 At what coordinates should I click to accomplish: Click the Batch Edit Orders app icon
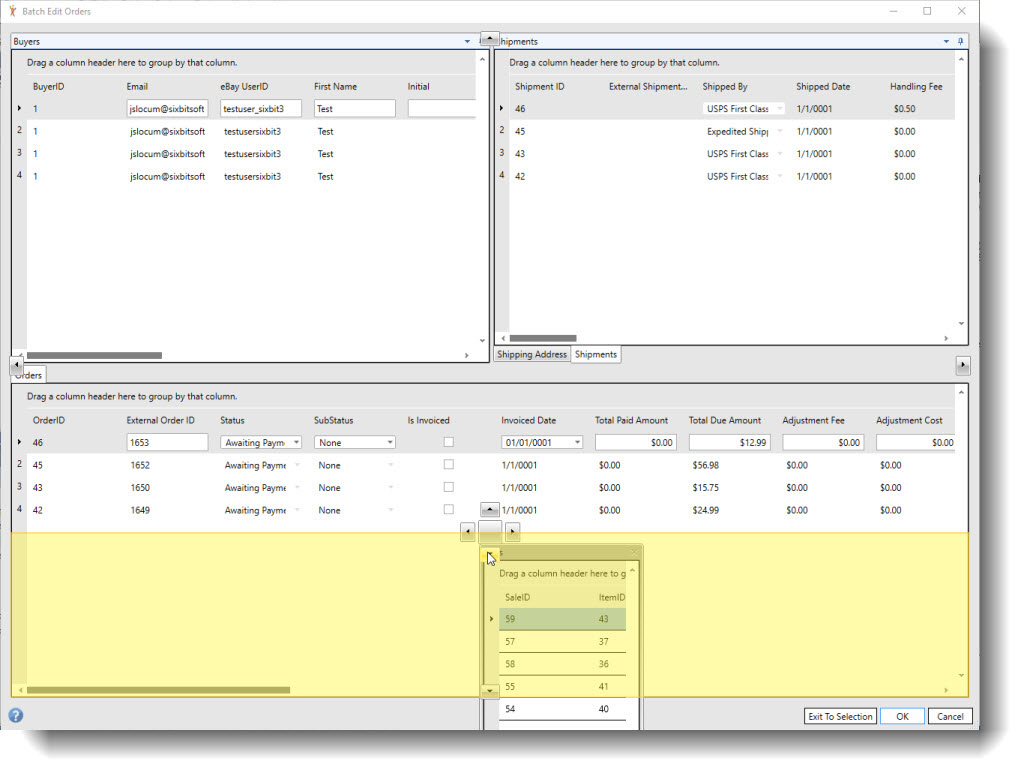[12, 11]
